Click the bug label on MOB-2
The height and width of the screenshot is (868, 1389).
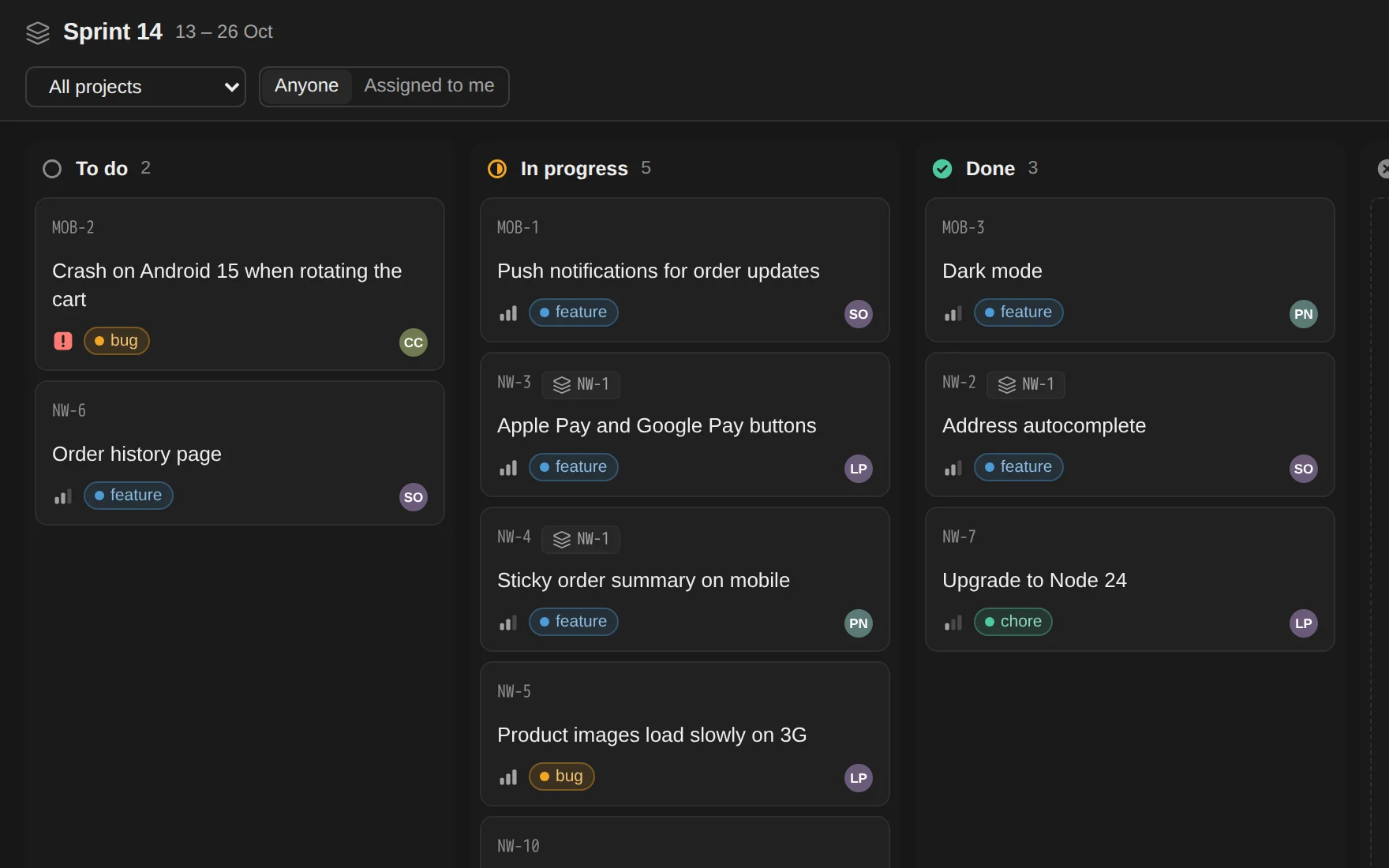117,341
